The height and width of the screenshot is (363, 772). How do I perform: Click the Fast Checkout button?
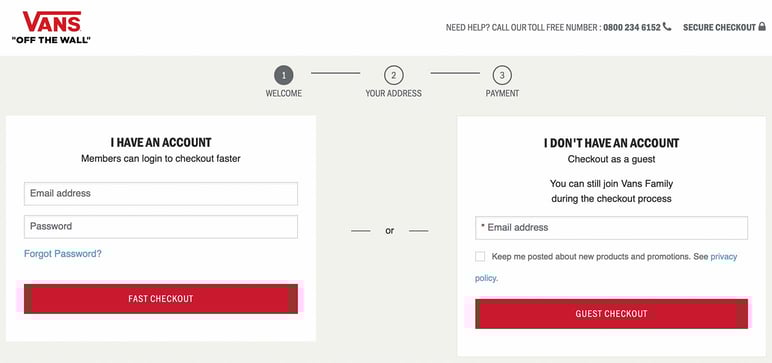pyautogui.click(x=161, y=299)
